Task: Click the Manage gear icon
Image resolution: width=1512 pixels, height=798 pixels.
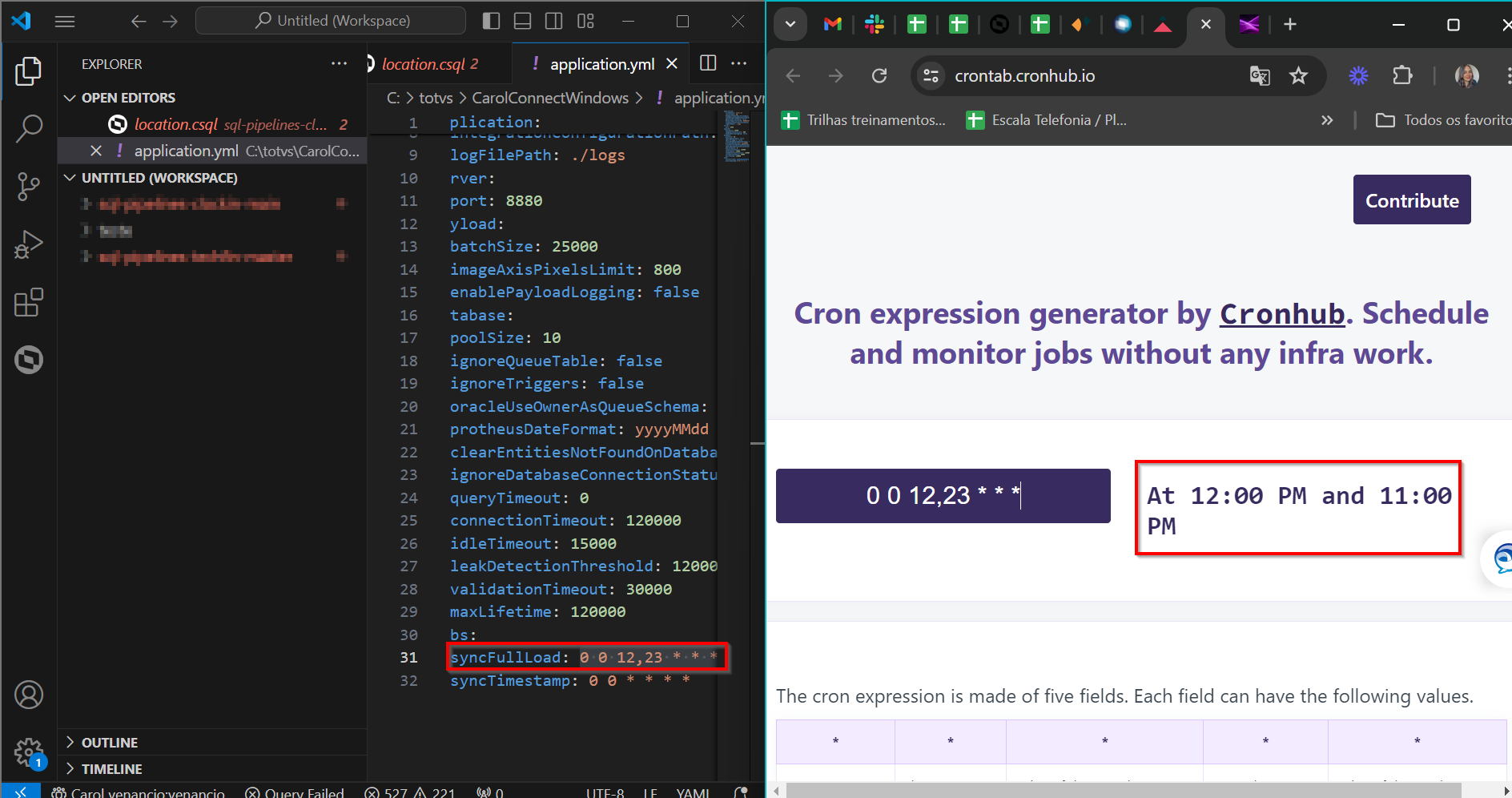Action: (29, 752)
